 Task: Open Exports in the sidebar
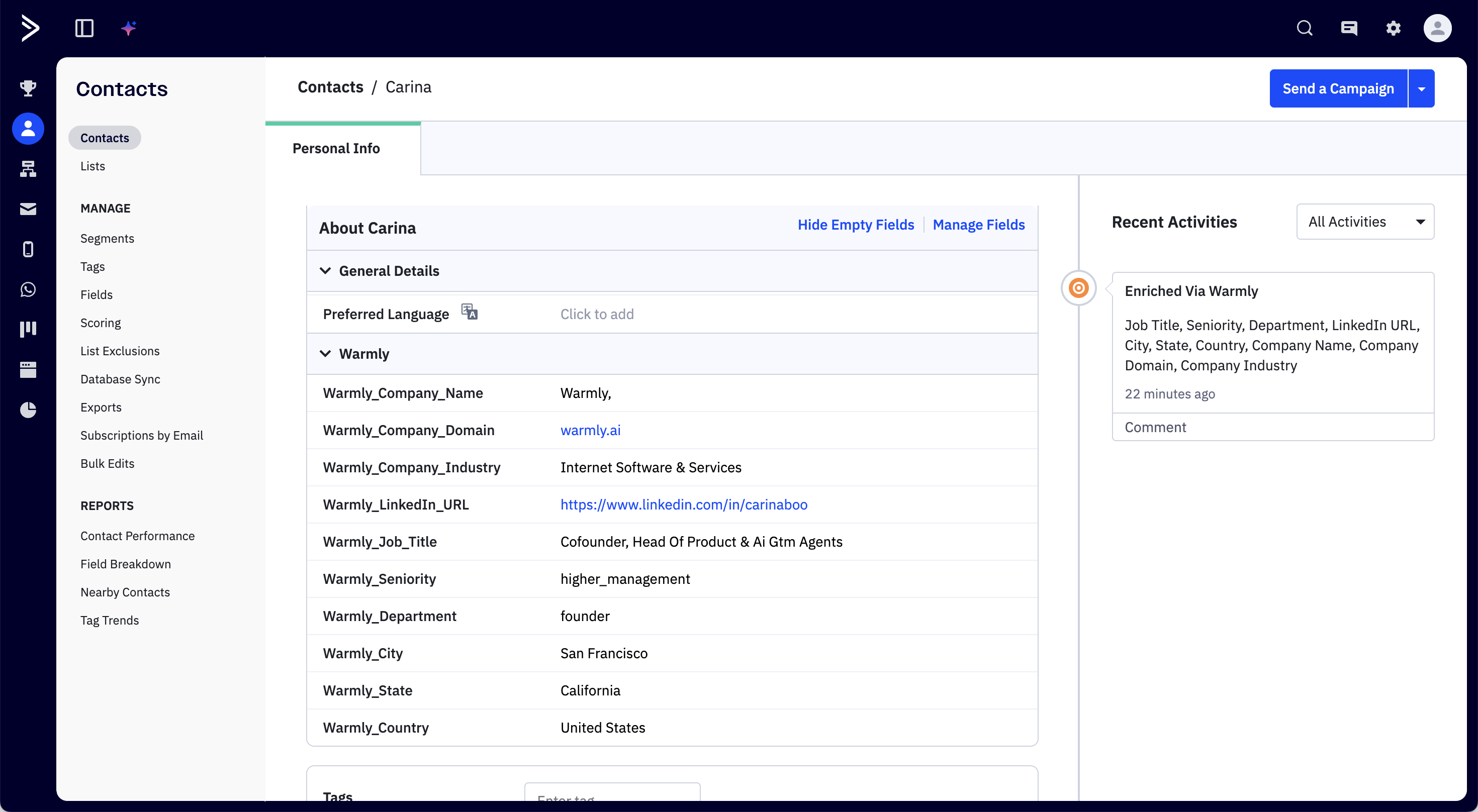[x=101, y=407]
